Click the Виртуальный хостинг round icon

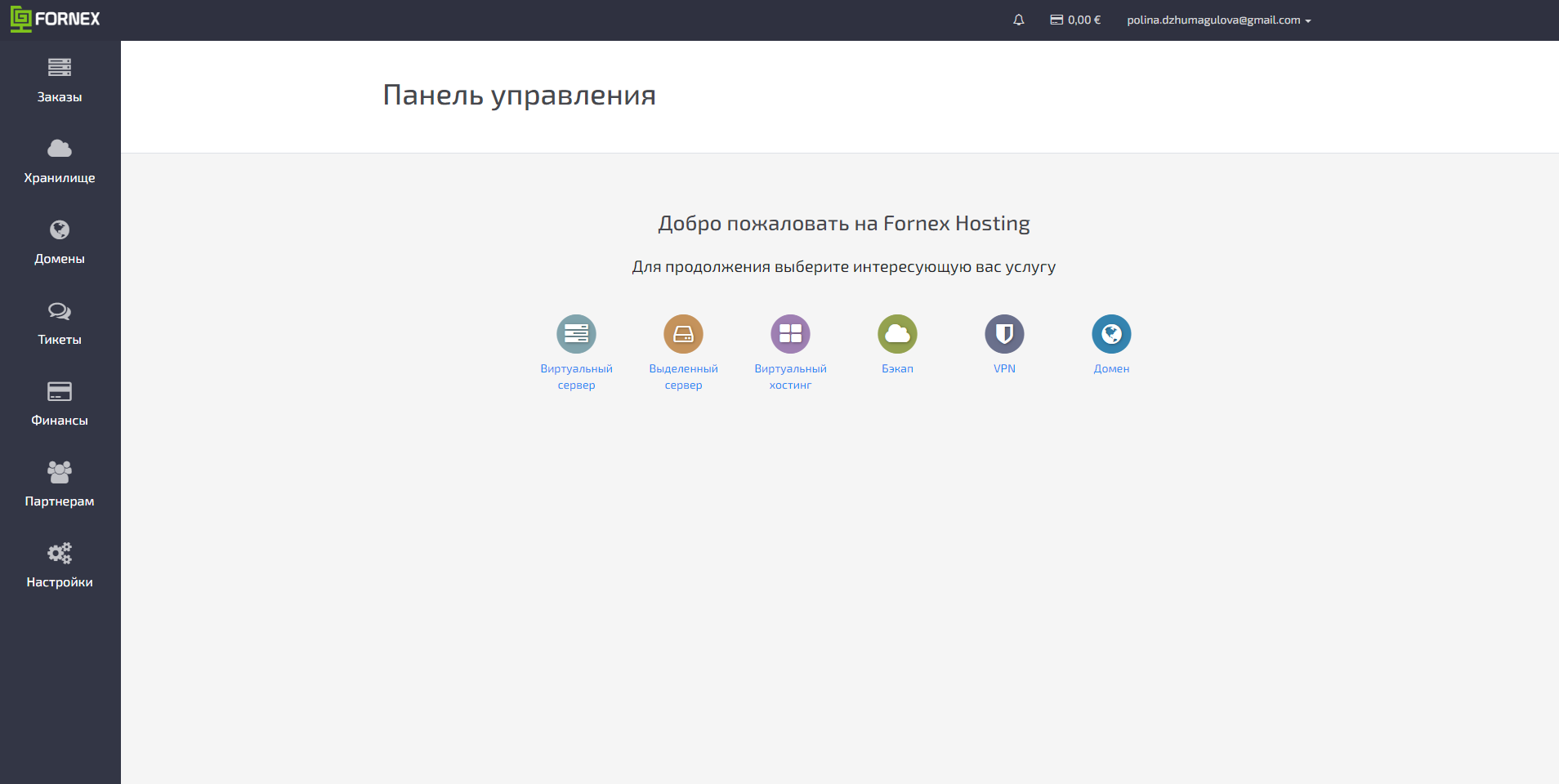click(x=790, y=334)
